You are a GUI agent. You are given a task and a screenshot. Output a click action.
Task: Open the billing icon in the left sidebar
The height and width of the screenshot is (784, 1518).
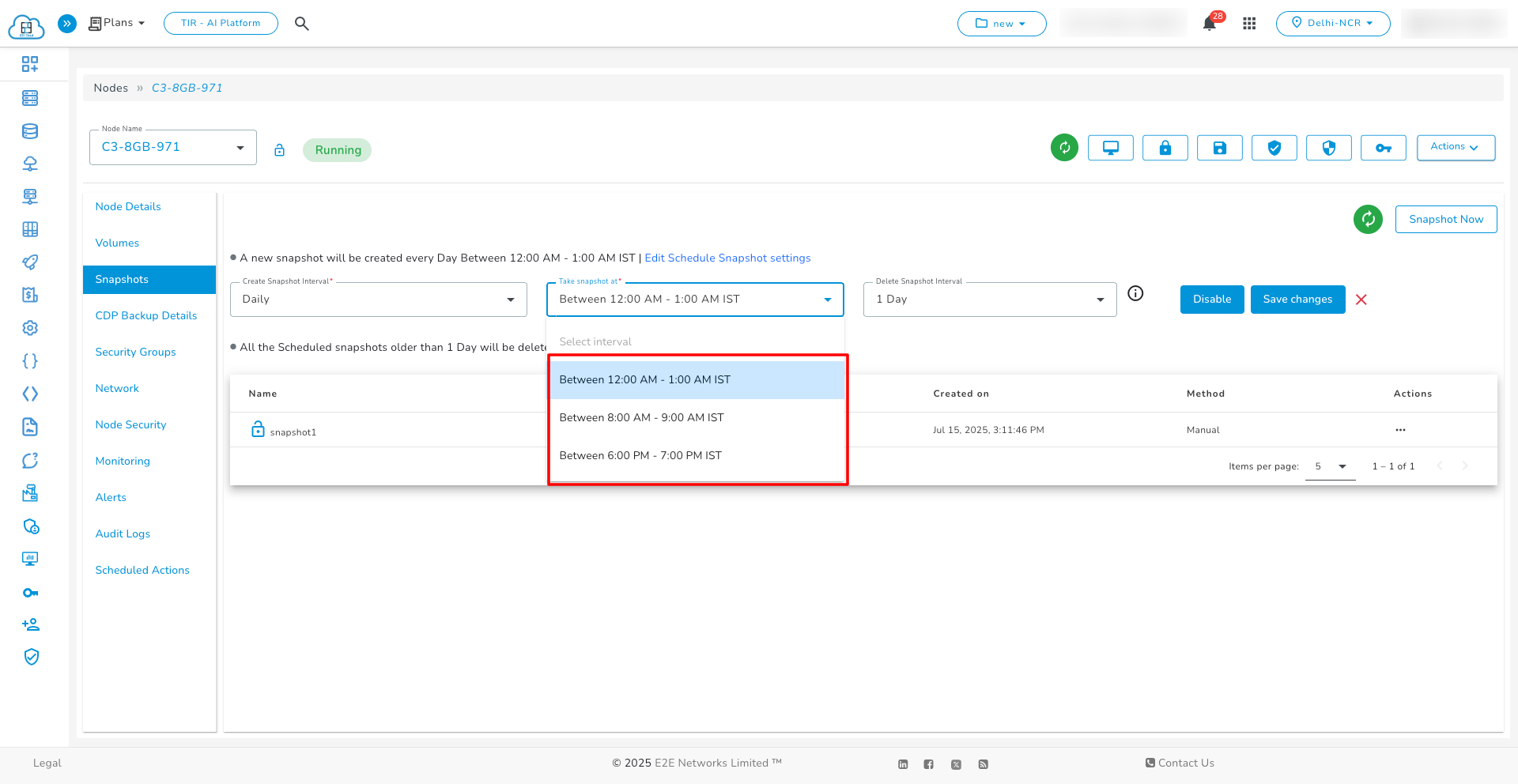pyautogui.click(x=30, y=295)
